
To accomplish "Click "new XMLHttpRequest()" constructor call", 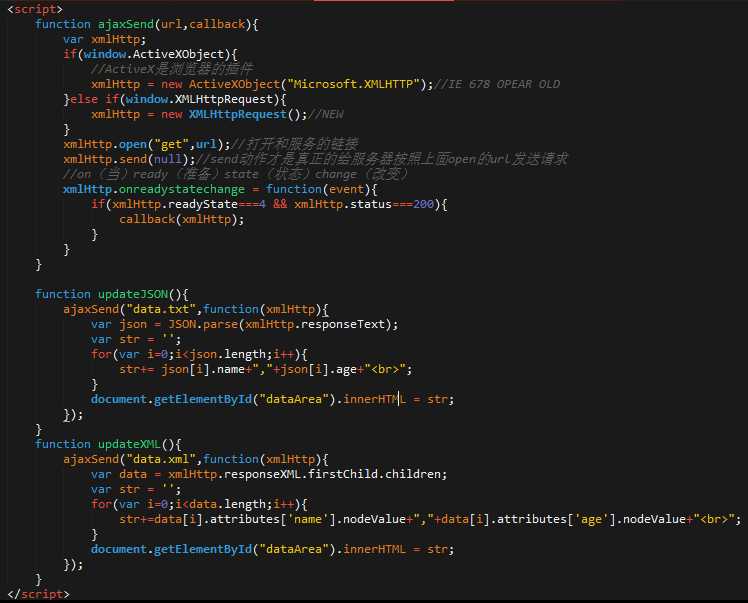I will point(234,114).
